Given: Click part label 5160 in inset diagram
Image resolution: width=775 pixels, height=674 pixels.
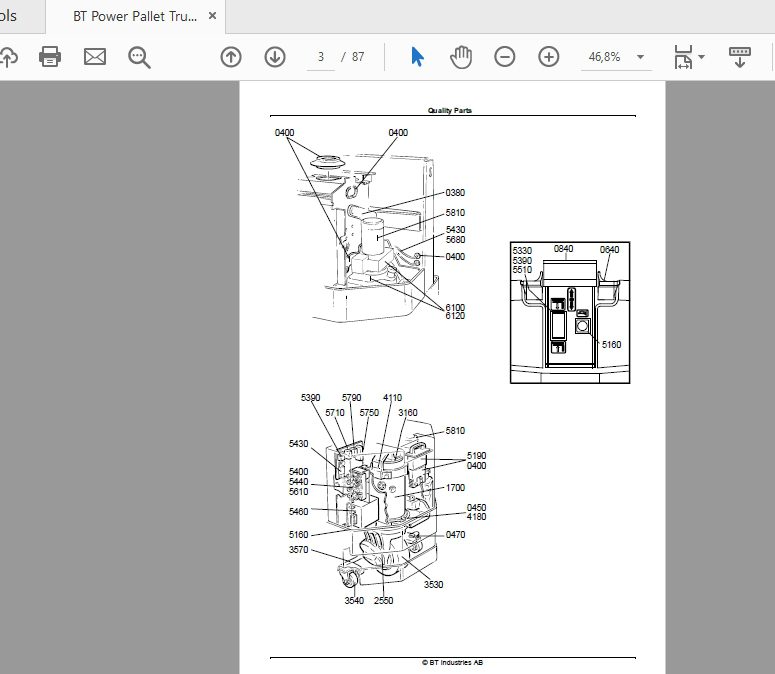Looking at the screenshot, I should click(x=611, y=344).
